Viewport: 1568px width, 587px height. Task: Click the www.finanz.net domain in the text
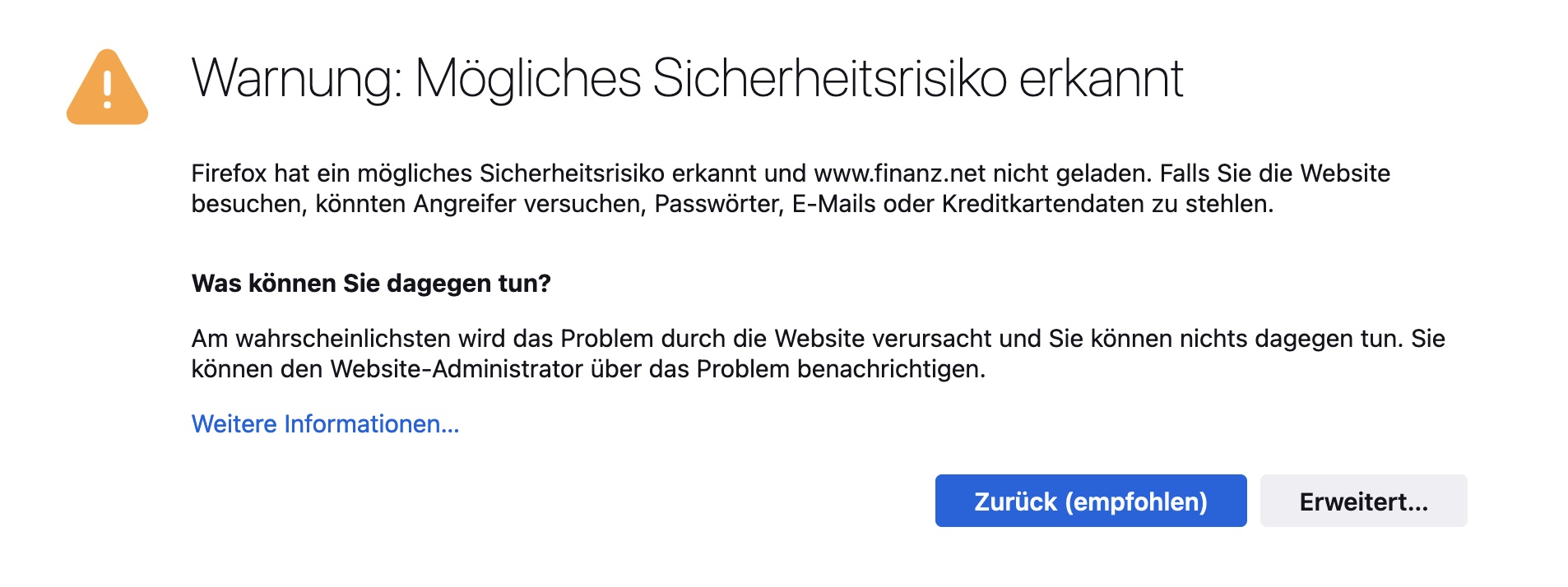(899, 173)
